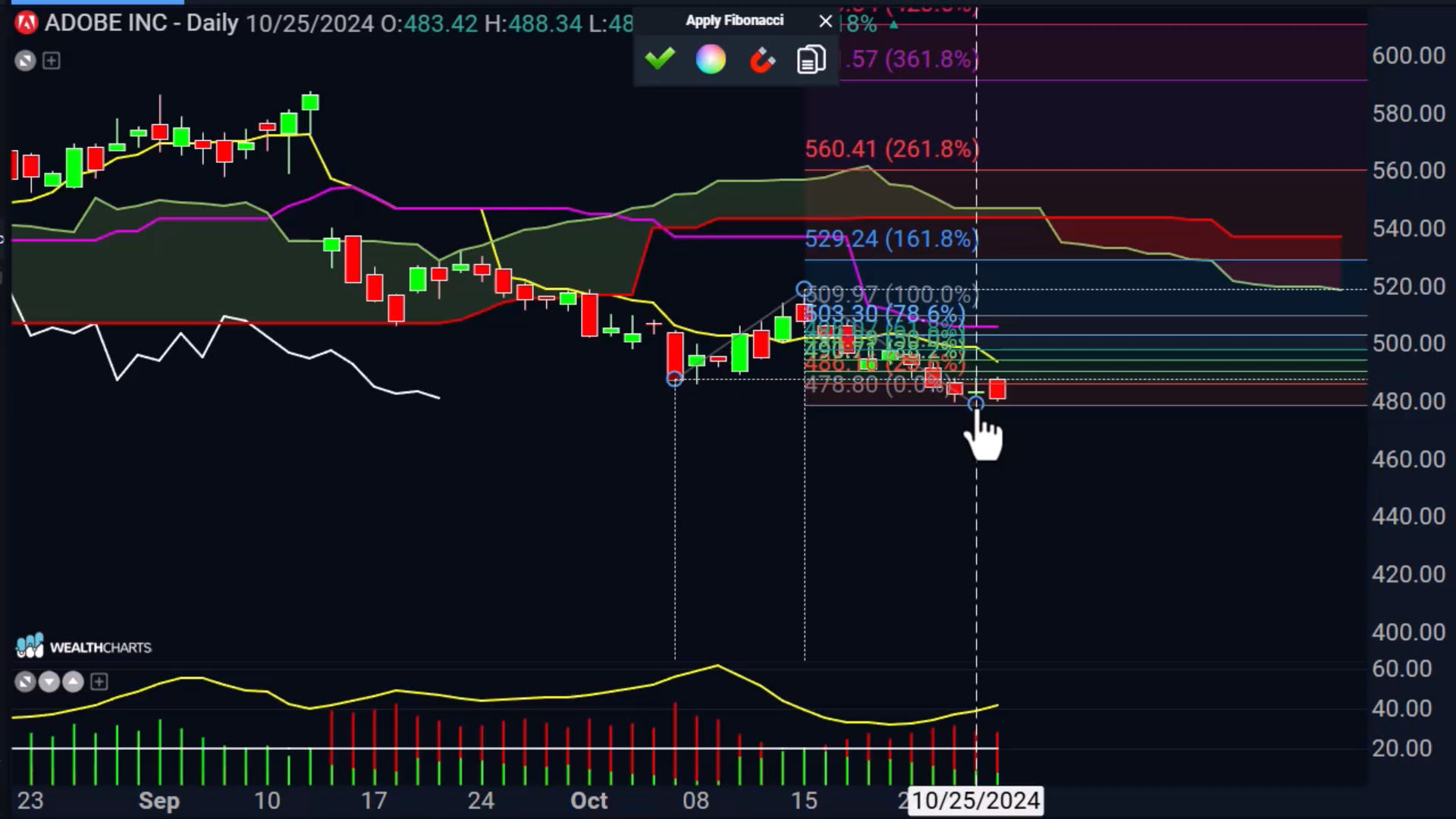Click the 10/25/2024 date marker on time axis
The image size is (1456, 819).
[975, 801]
